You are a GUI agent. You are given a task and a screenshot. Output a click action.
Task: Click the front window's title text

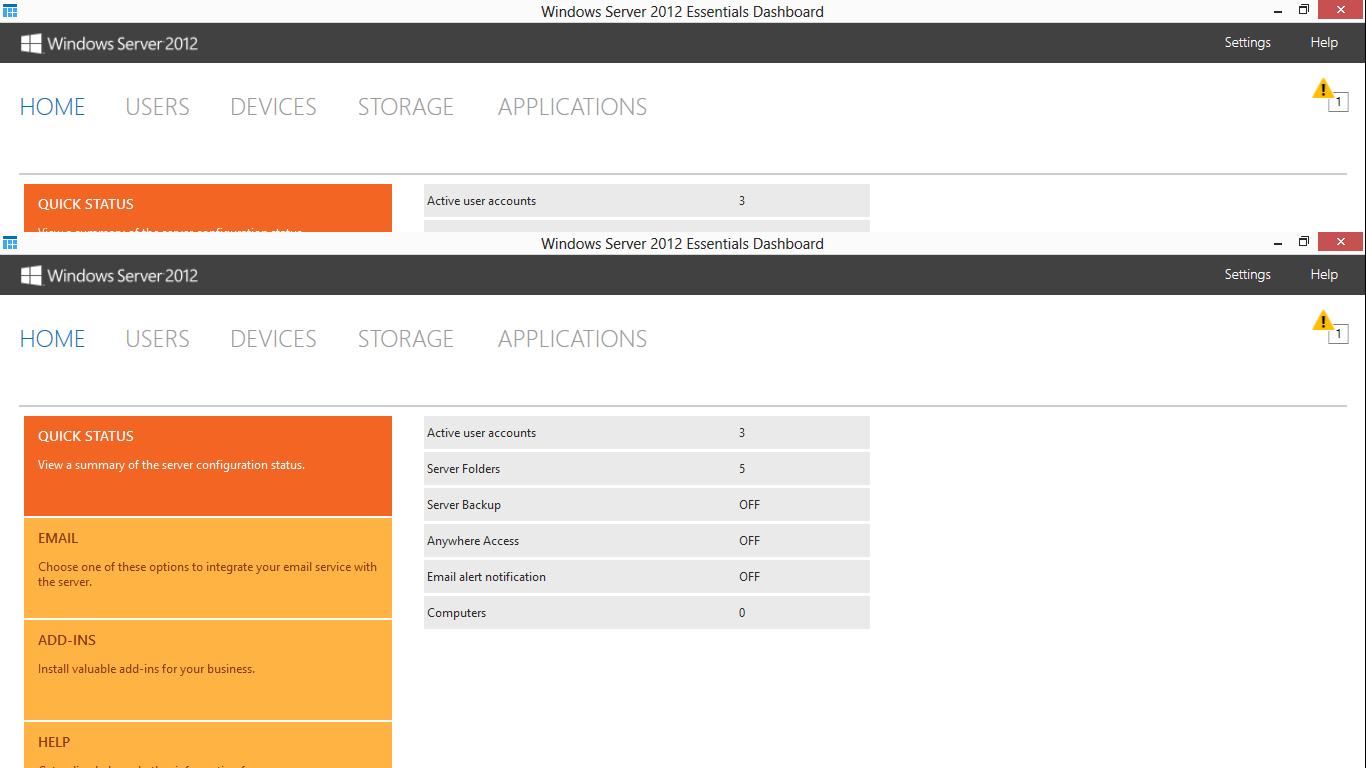click(x=682, y=243)
